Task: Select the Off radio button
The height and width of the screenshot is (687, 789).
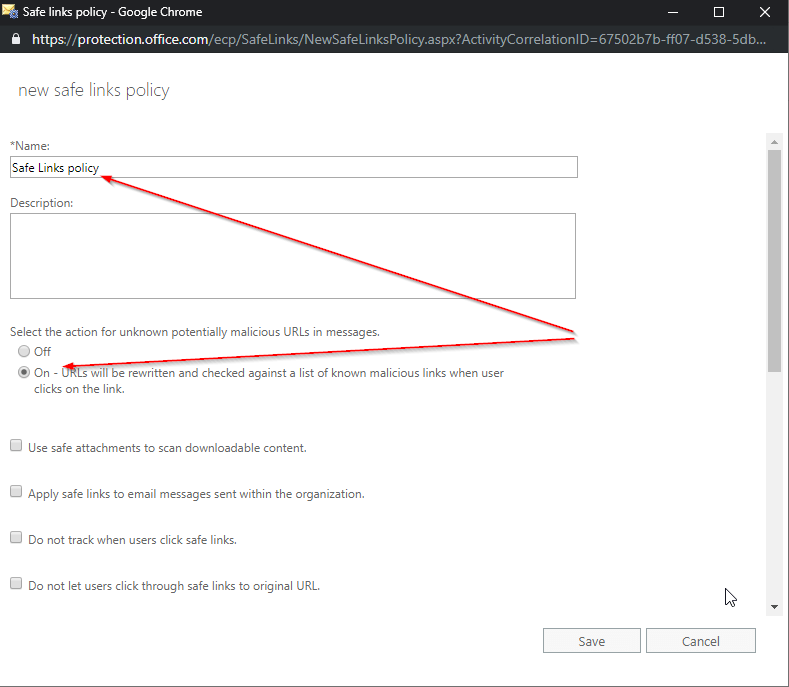Action: point(24,352)
